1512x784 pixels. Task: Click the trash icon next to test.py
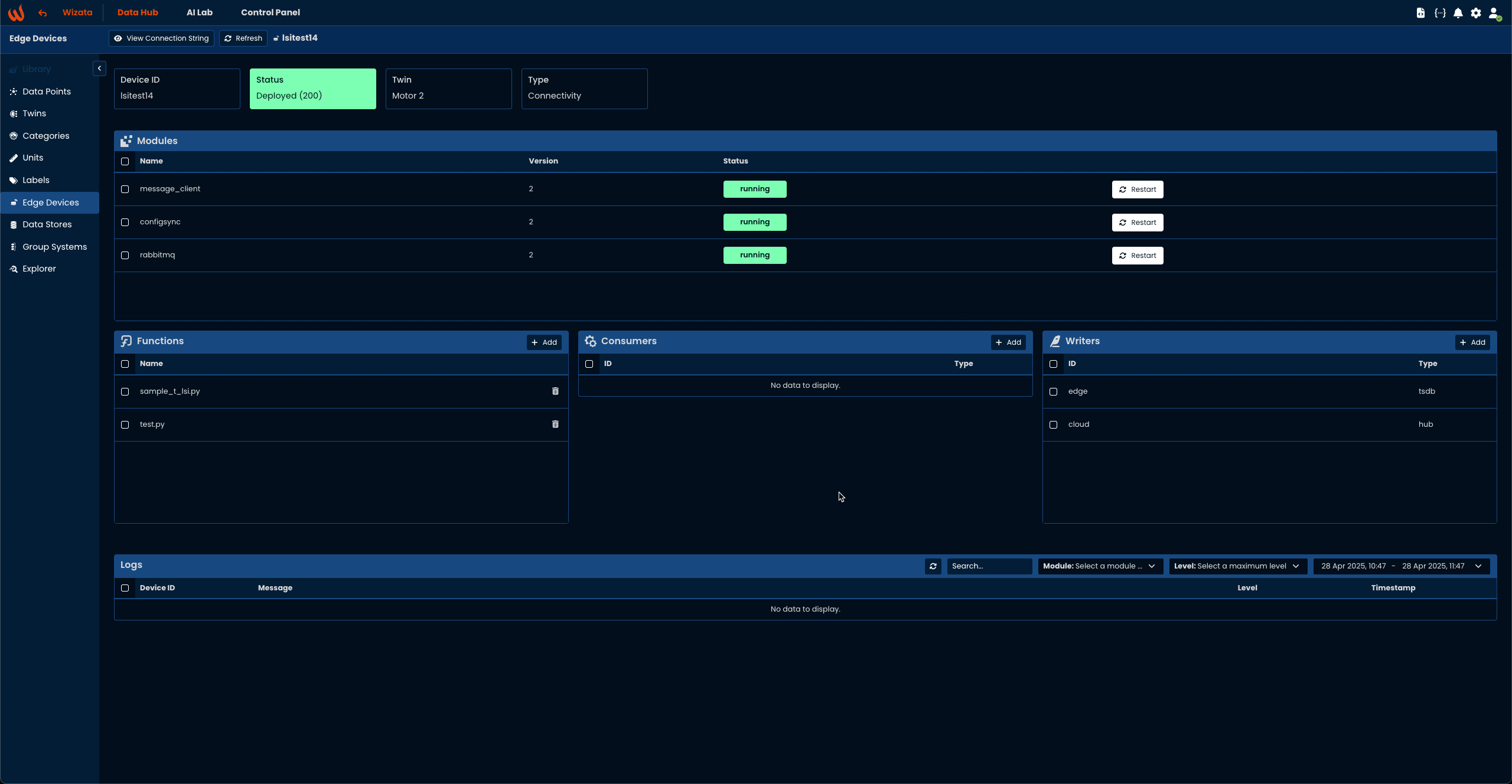click(555, 424)
